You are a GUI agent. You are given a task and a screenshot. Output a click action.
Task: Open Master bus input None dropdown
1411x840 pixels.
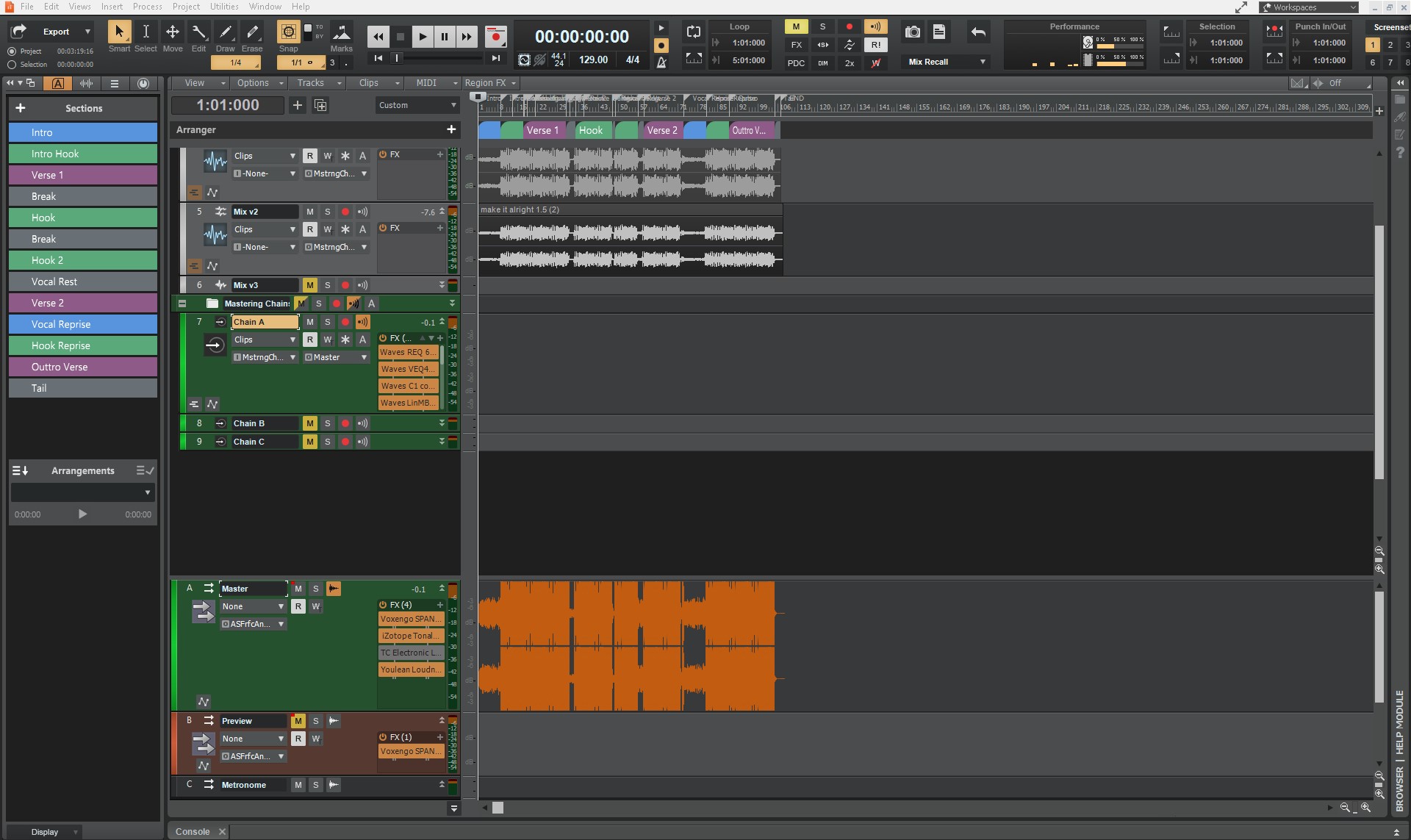click(253, 606)
